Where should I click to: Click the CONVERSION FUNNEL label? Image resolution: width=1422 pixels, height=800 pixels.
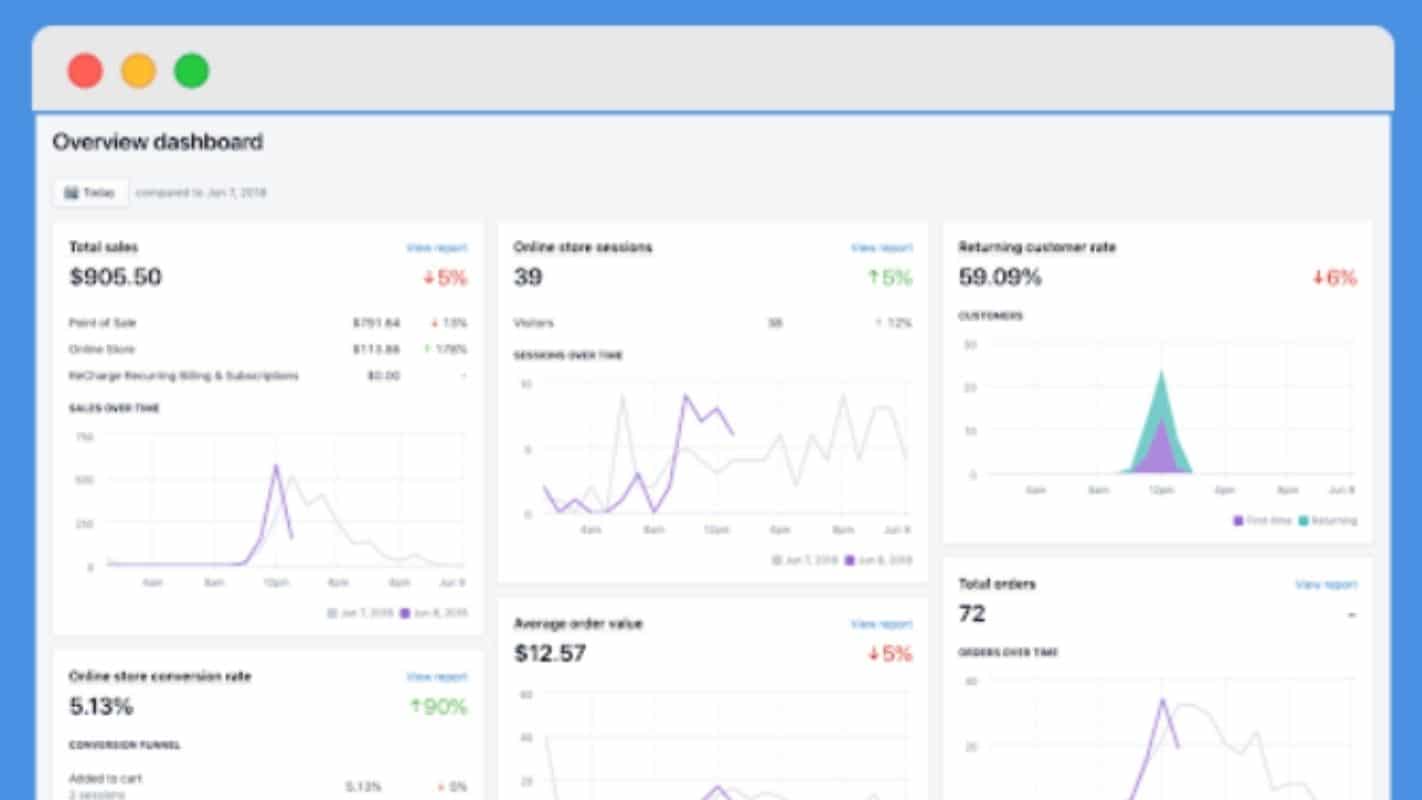(125, 745)
